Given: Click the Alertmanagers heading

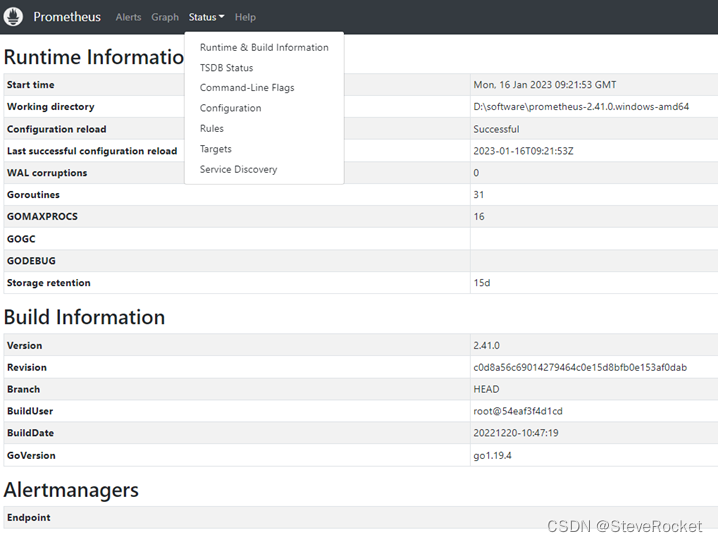Looking at the screenshot, I should 71,490.
